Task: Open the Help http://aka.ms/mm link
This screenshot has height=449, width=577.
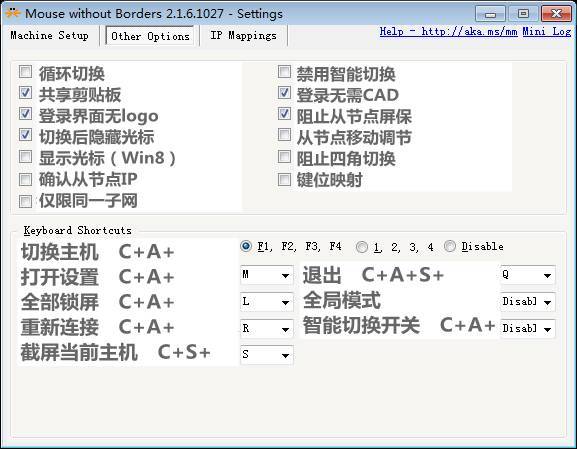Action: click(449, 32)
